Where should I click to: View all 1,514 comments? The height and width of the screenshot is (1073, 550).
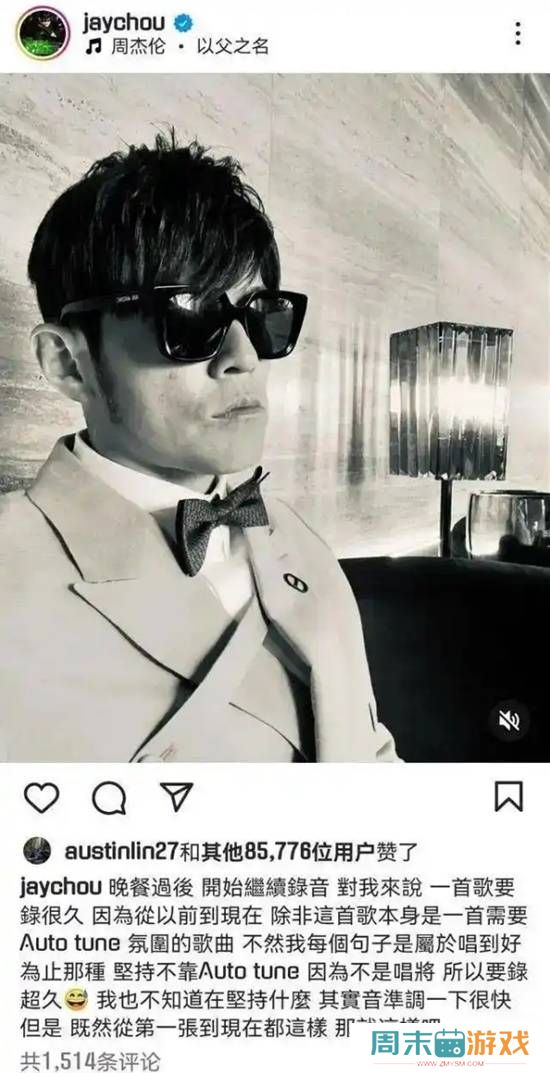tap(90, 1061)
